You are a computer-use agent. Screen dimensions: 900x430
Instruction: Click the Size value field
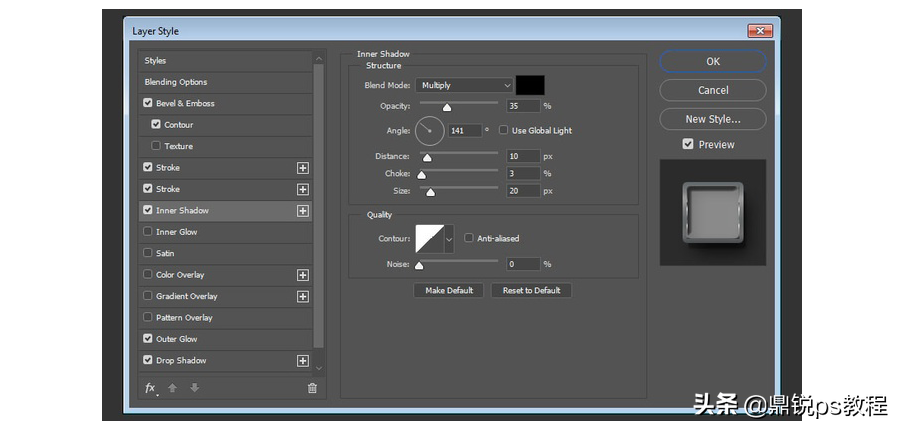[x=523, y=191]
